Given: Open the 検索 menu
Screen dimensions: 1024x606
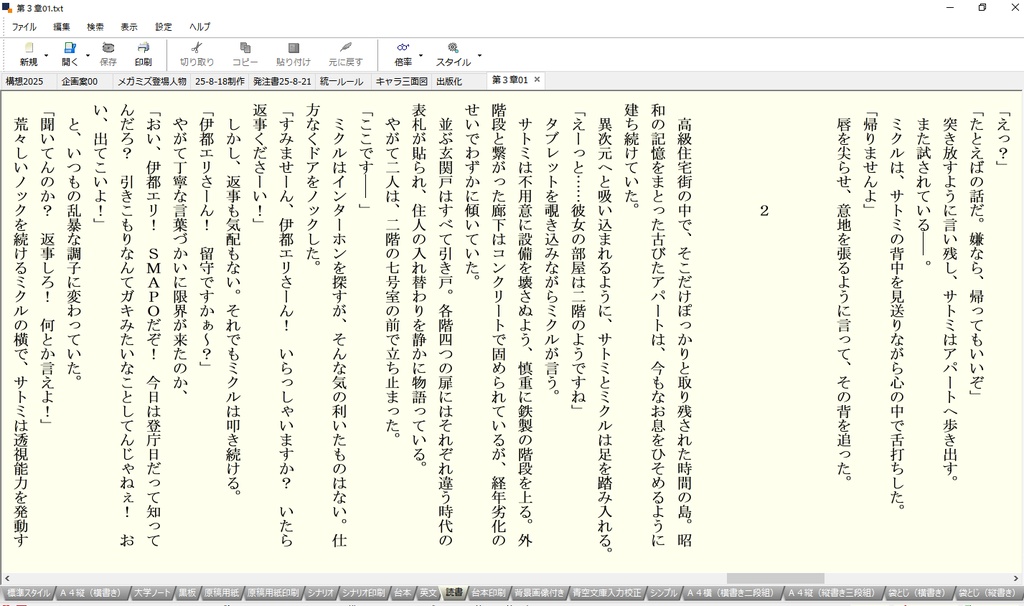Looking at the screenshot, I should [95, 27].
